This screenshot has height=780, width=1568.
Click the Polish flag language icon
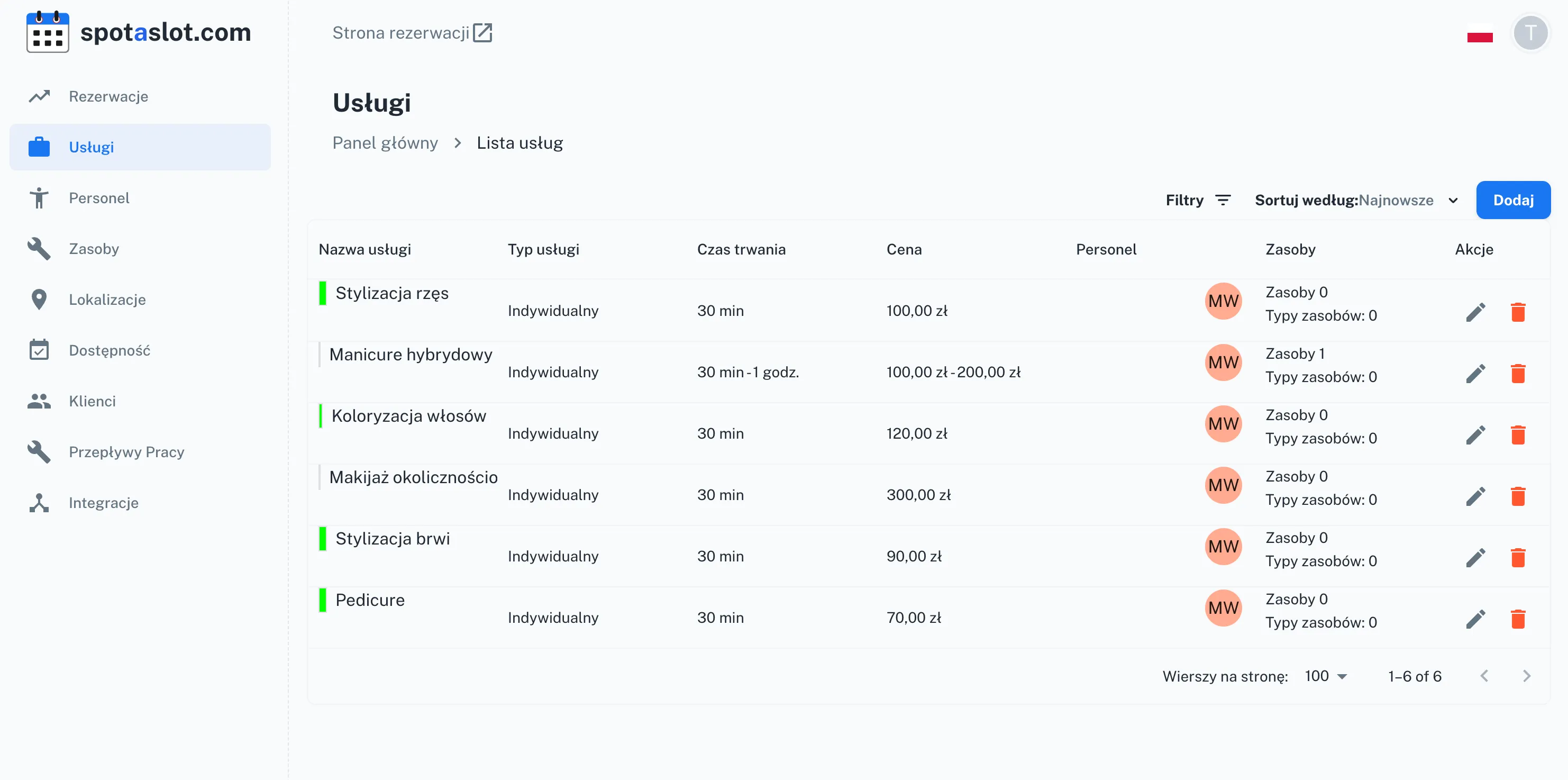click(x=1480, y=33)
